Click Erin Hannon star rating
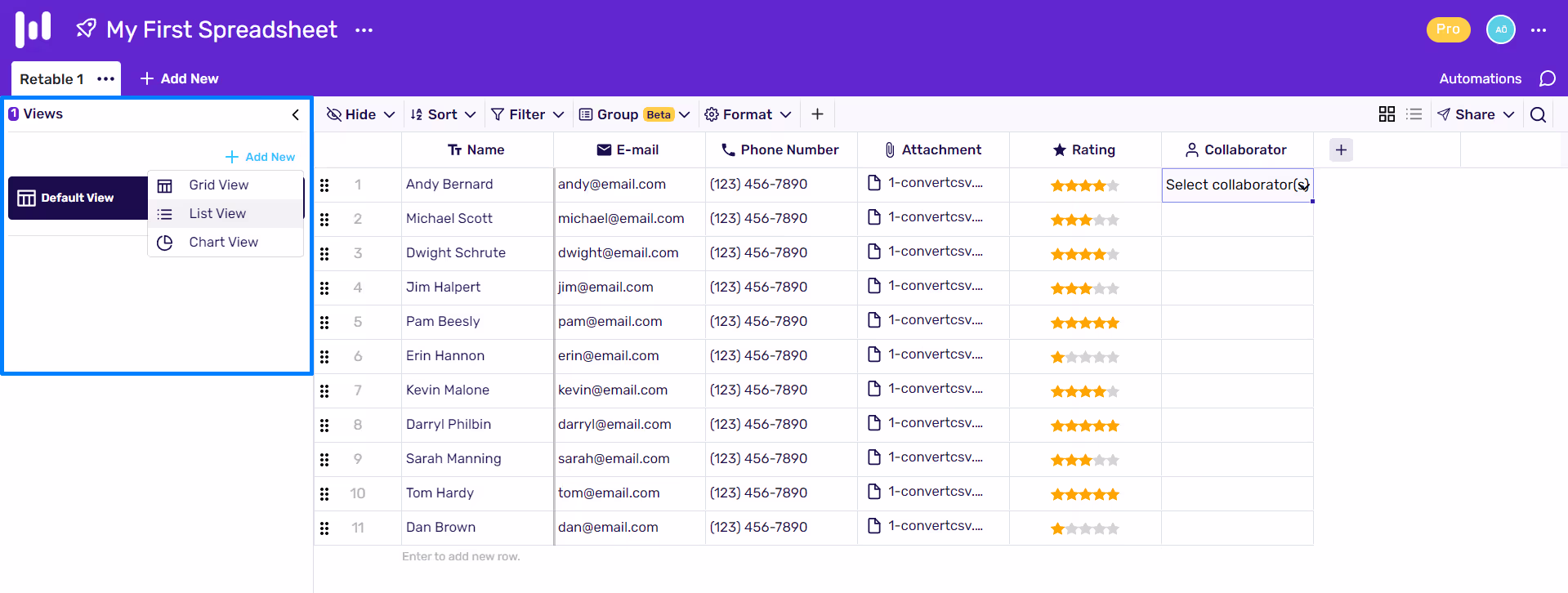This screenshot has height=593, width=1568. 1084,357
